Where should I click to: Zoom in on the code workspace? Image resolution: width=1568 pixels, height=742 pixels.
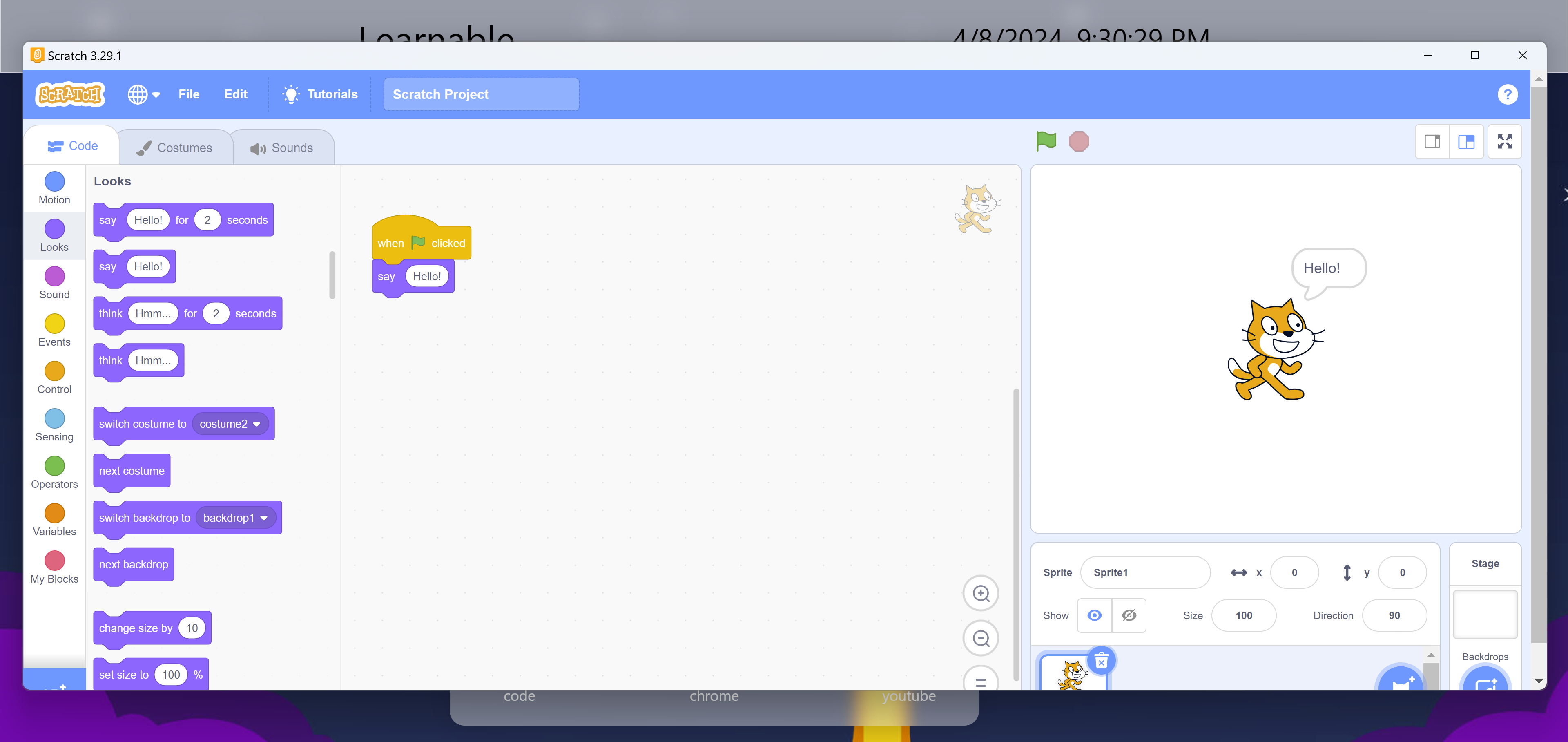tap(981, 593)
